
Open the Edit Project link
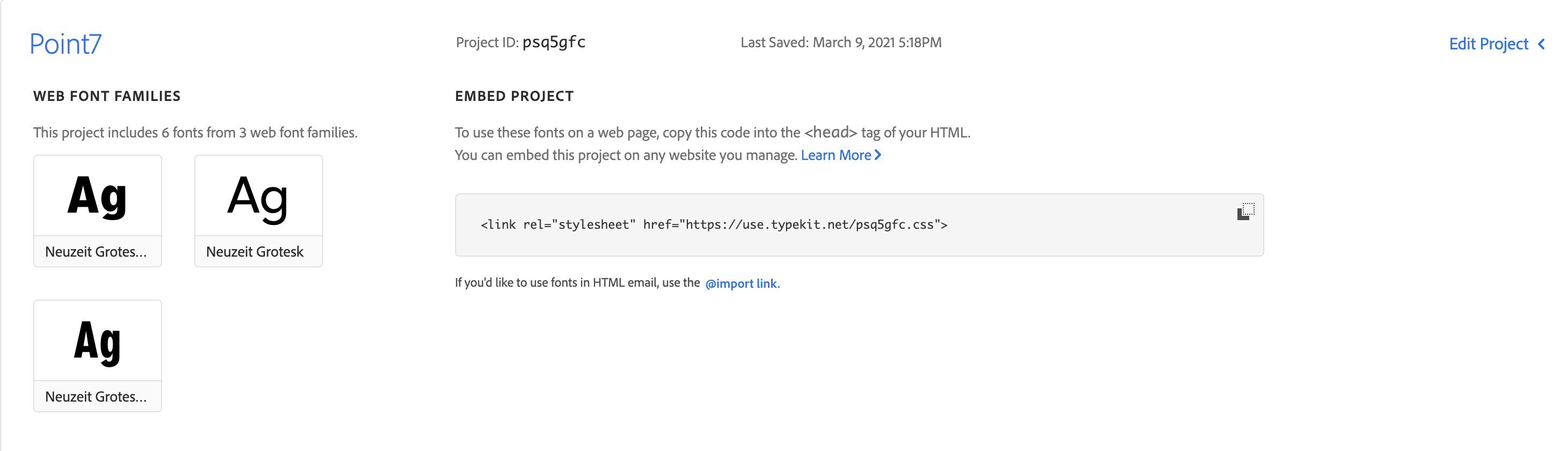1488,44
